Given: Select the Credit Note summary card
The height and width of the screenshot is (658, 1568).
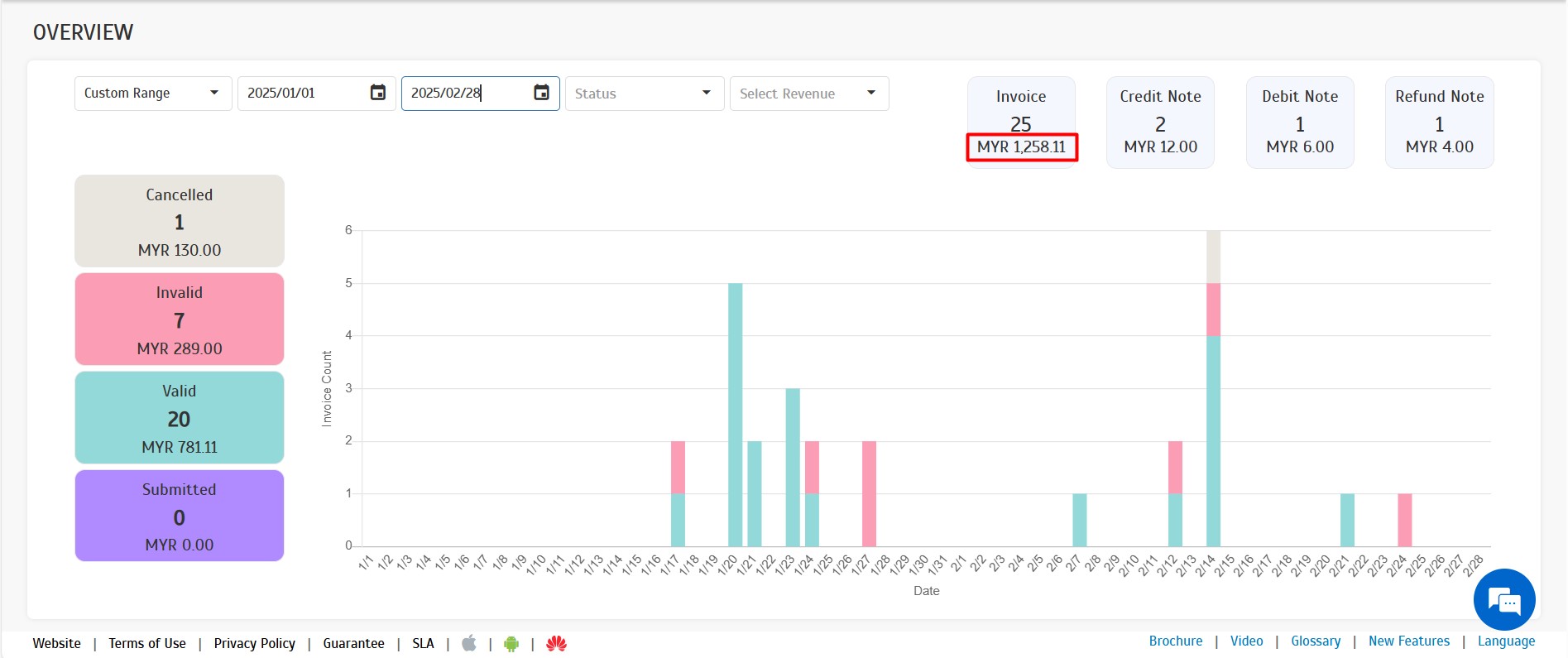Looking at the screenshot, I should [x=1160, y=122].
